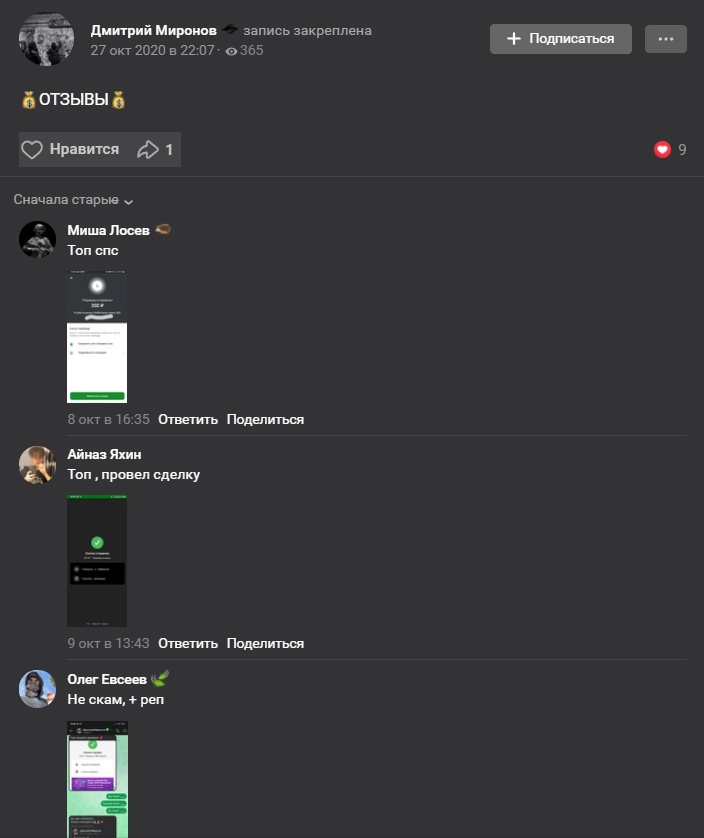704x838 pixels.
Task: Open Дмитрий Миронов's profile avatar
Action: (46, 39)
